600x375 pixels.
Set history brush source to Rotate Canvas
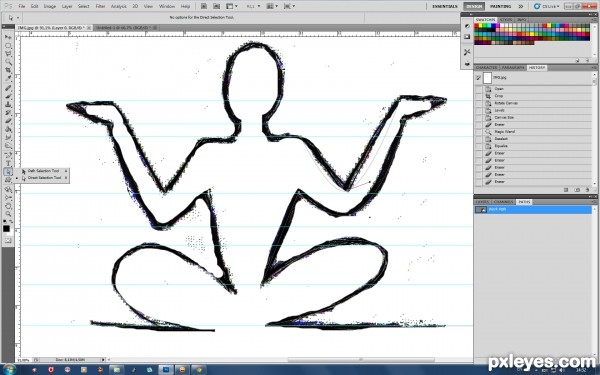[478, 103]
